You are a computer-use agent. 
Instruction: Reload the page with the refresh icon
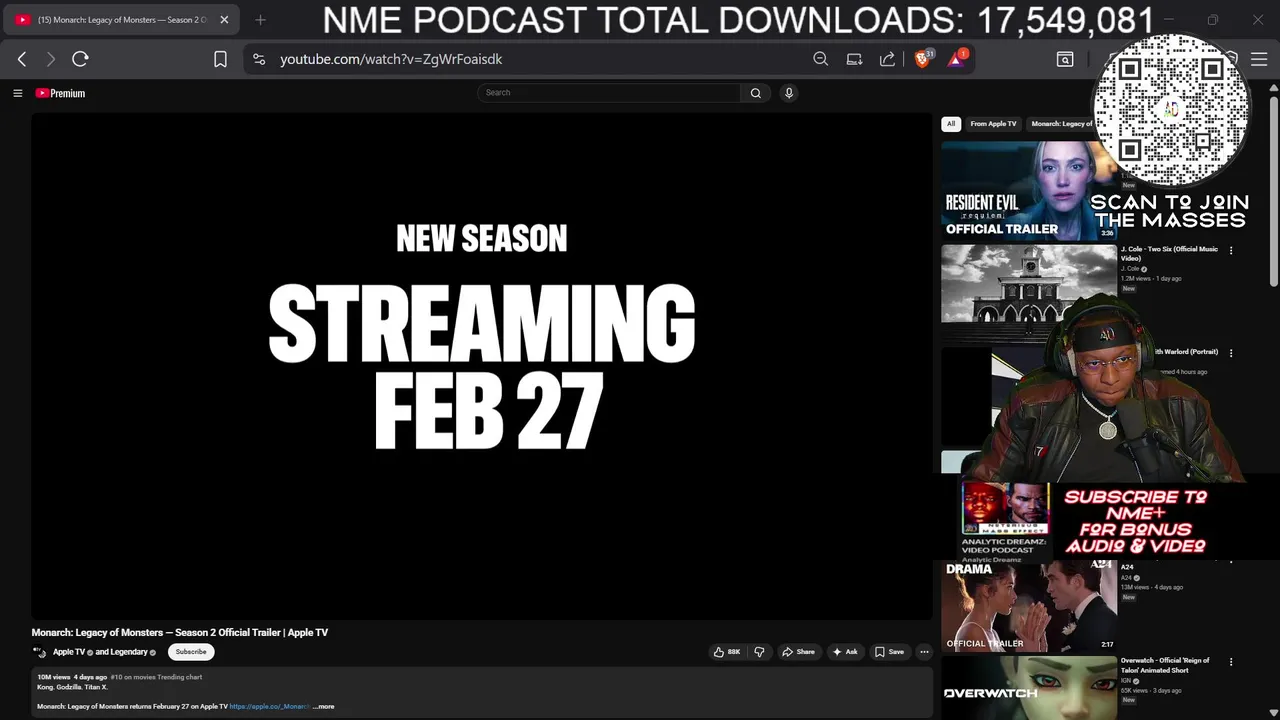(80, 59)
